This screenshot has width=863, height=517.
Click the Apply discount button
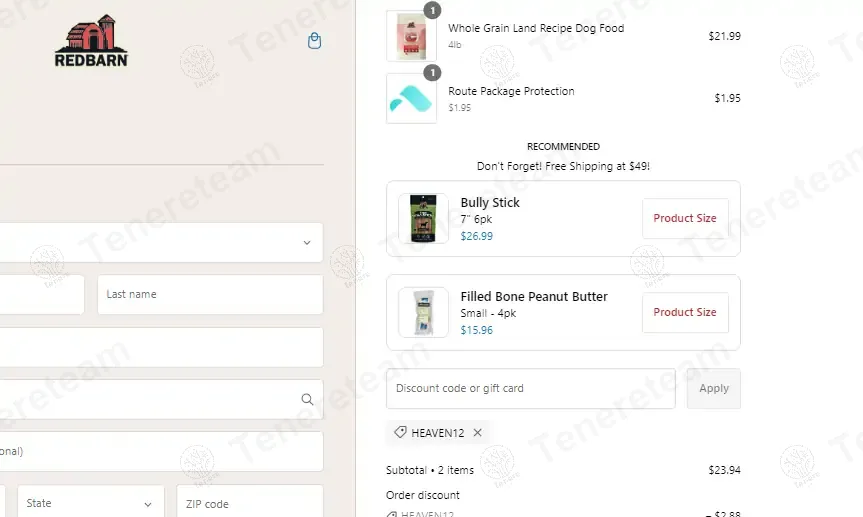(x=714, y=389)
